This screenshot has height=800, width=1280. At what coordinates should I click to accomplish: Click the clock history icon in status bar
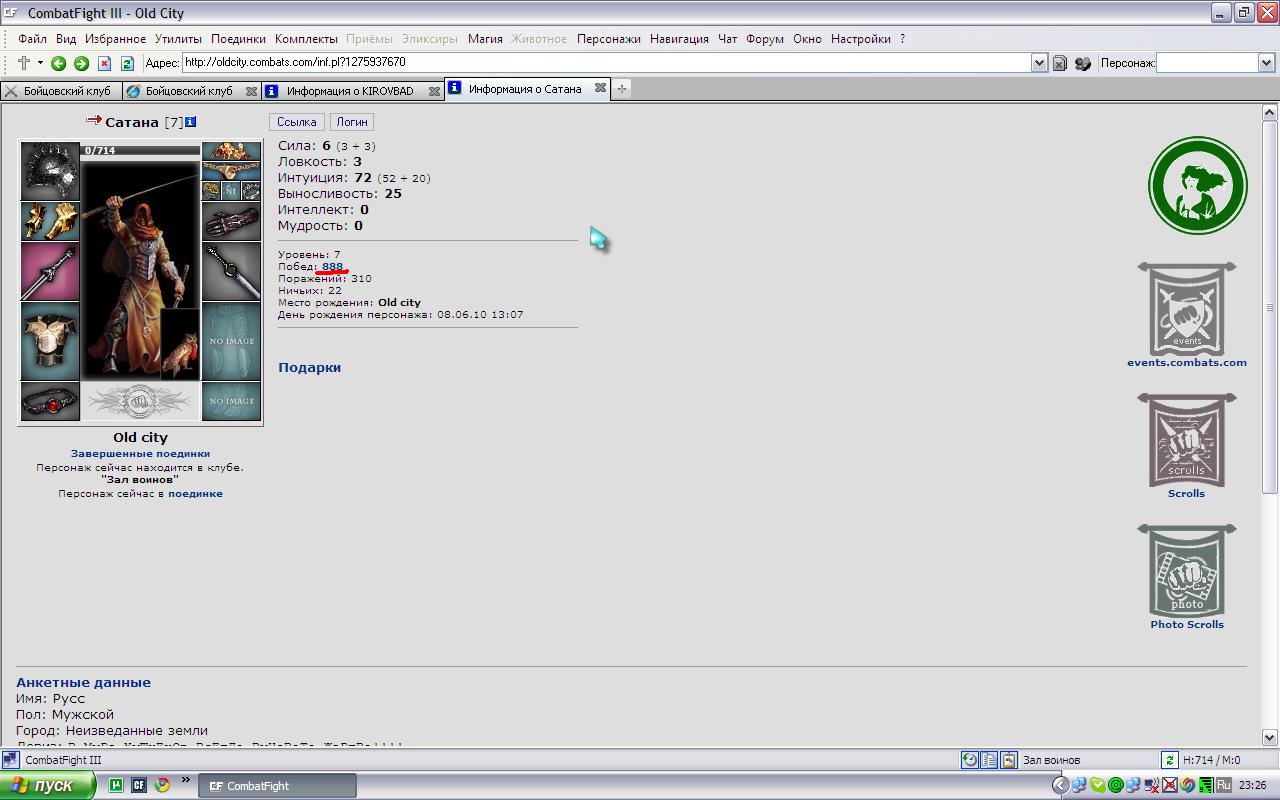pyautogui.click(x=970, y=760)
